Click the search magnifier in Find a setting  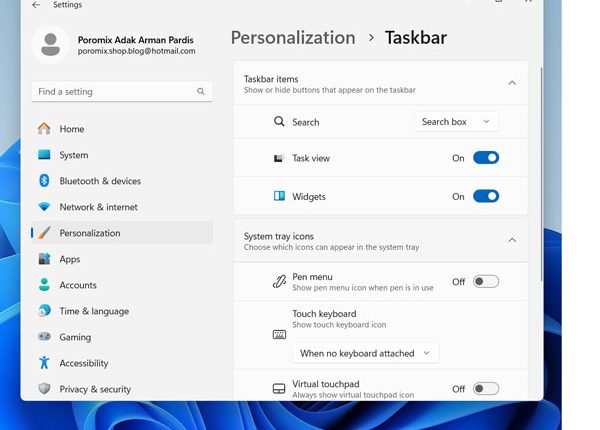(201, 91)
